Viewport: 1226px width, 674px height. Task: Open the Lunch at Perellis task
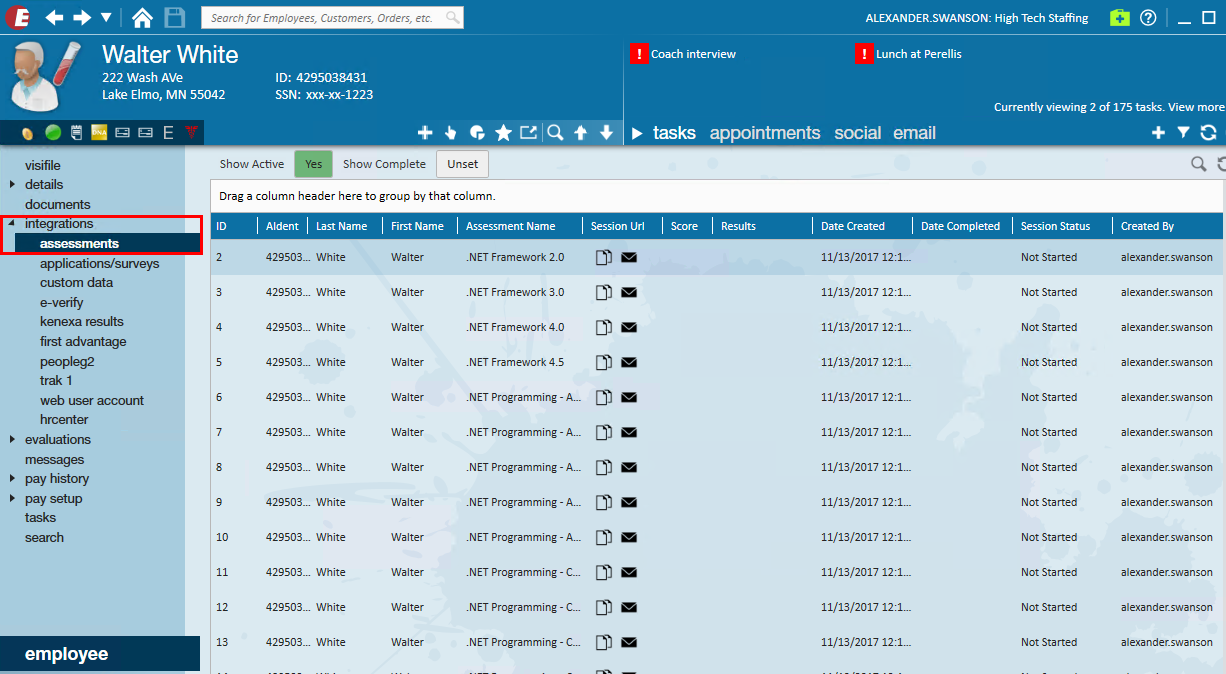point(918,54)
